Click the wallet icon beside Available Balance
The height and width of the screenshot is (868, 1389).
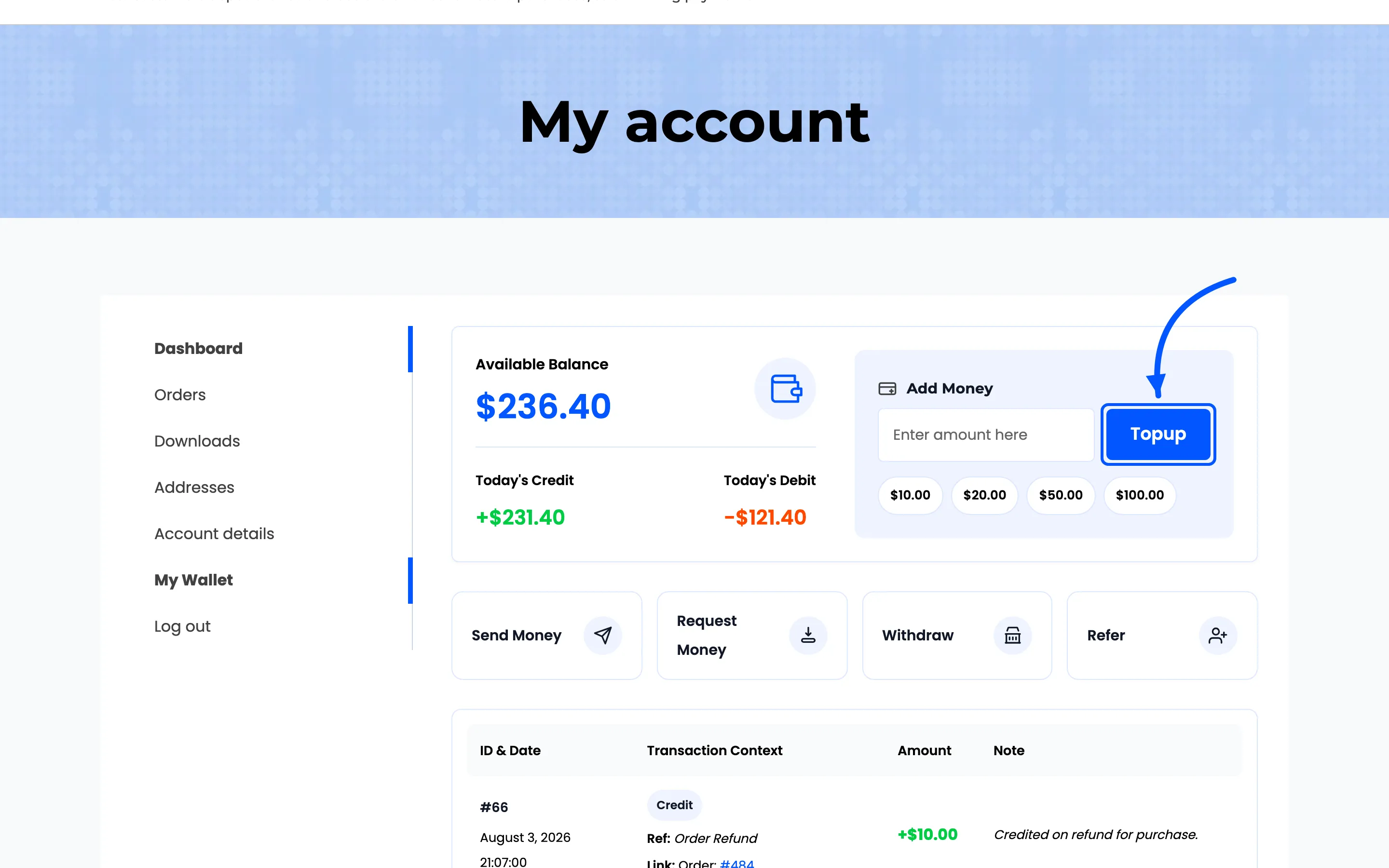[x=785, y=389]
